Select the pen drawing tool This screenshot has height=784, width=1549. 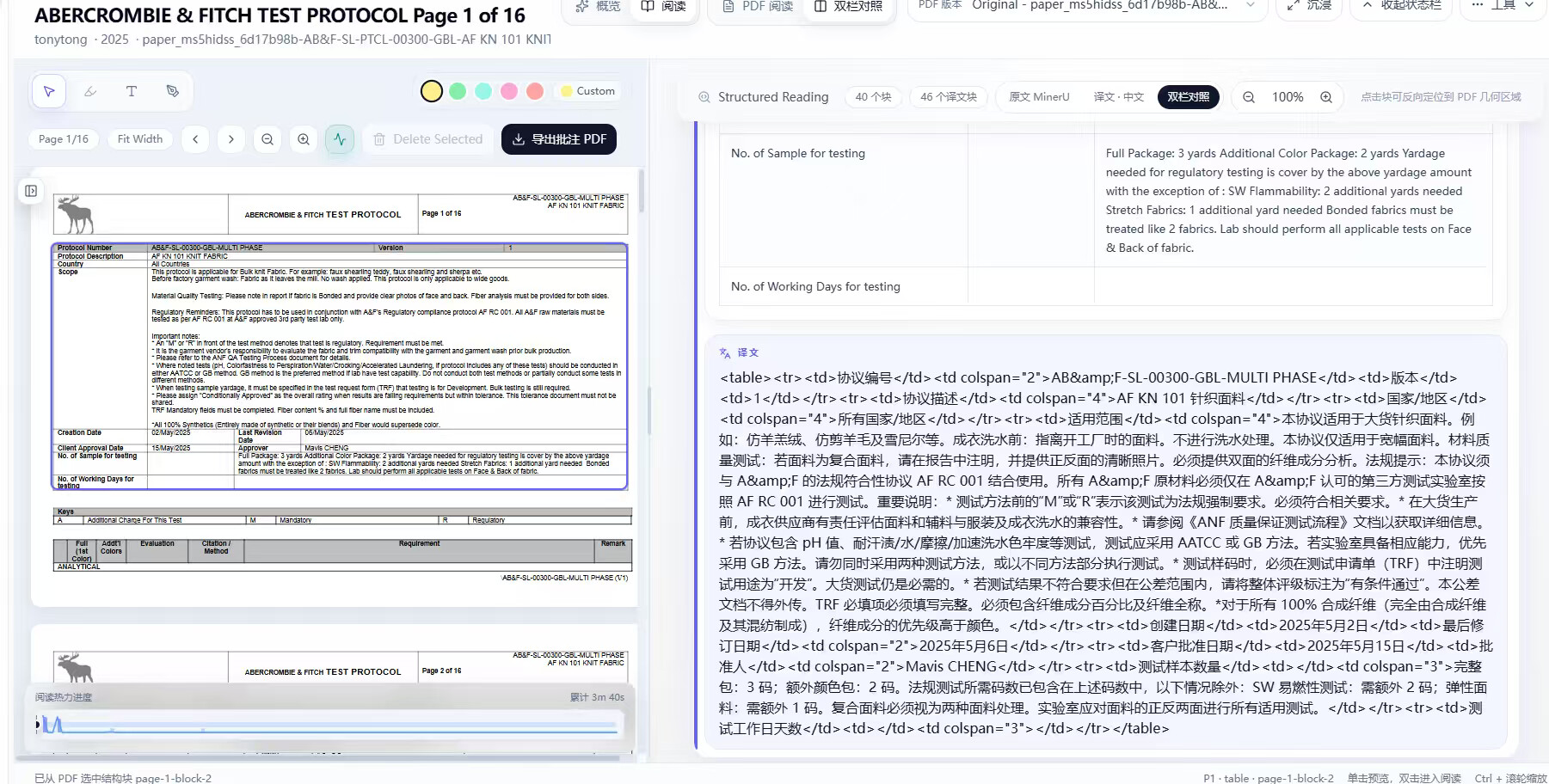[173, 91]
